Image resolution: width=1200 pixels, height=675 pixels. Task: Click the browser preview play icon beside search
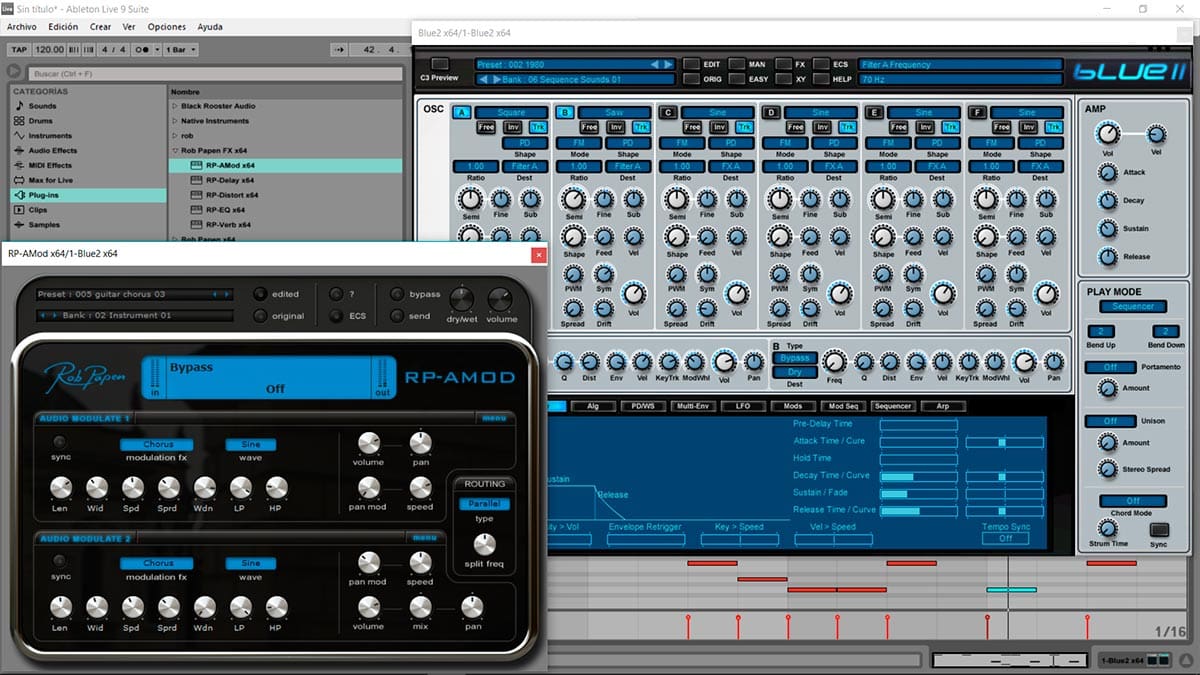[14, 72]
